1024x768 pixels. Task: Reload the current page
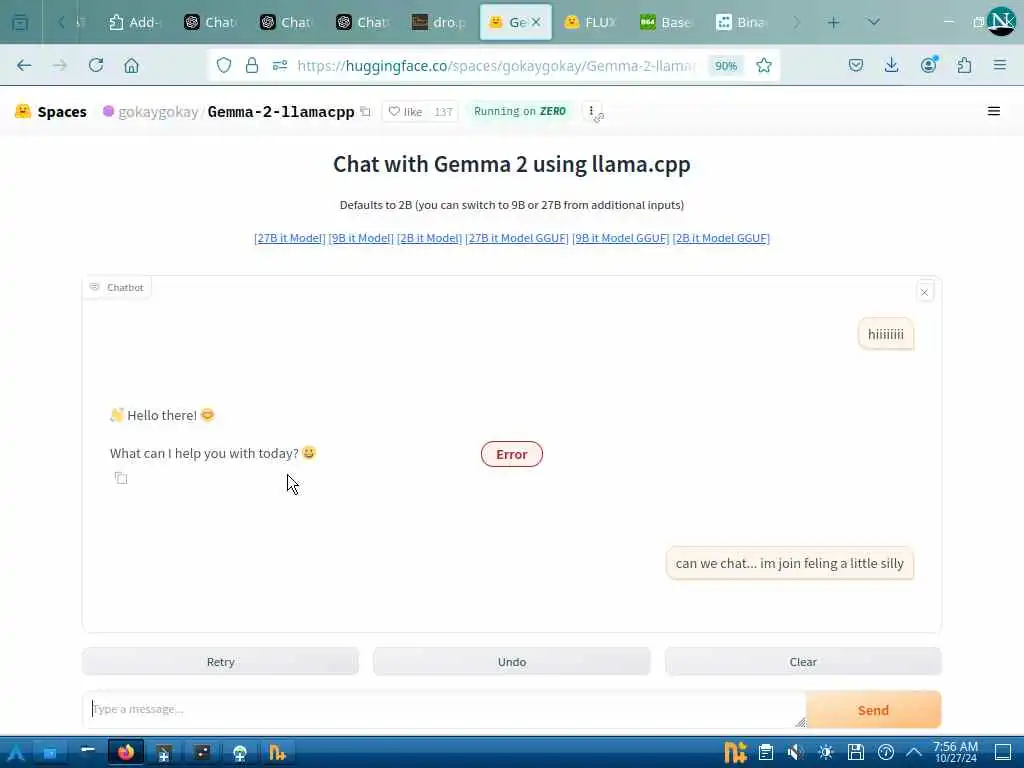96,65
